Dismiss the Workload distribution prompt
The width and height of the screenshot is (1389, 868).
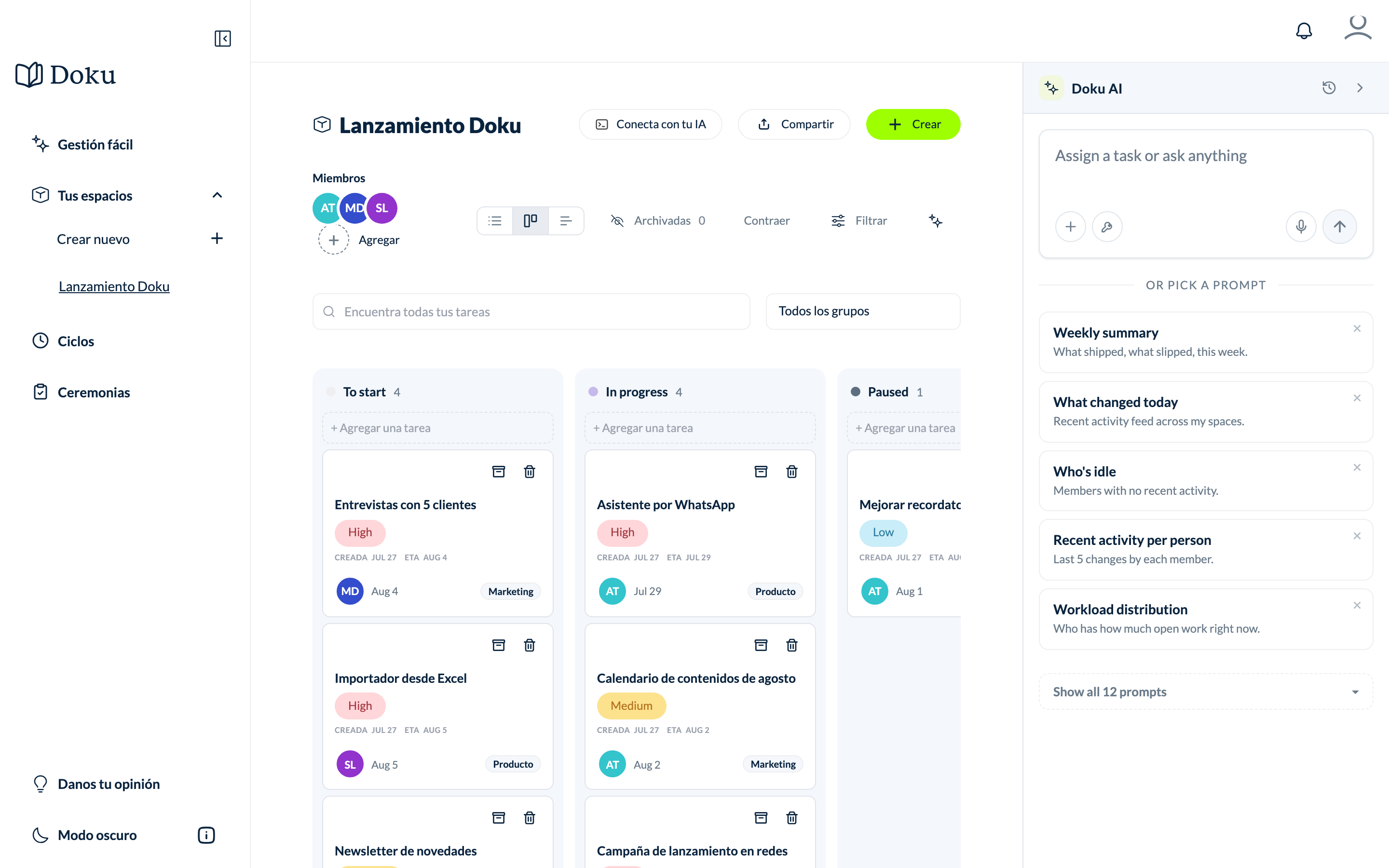point(1357,605)
